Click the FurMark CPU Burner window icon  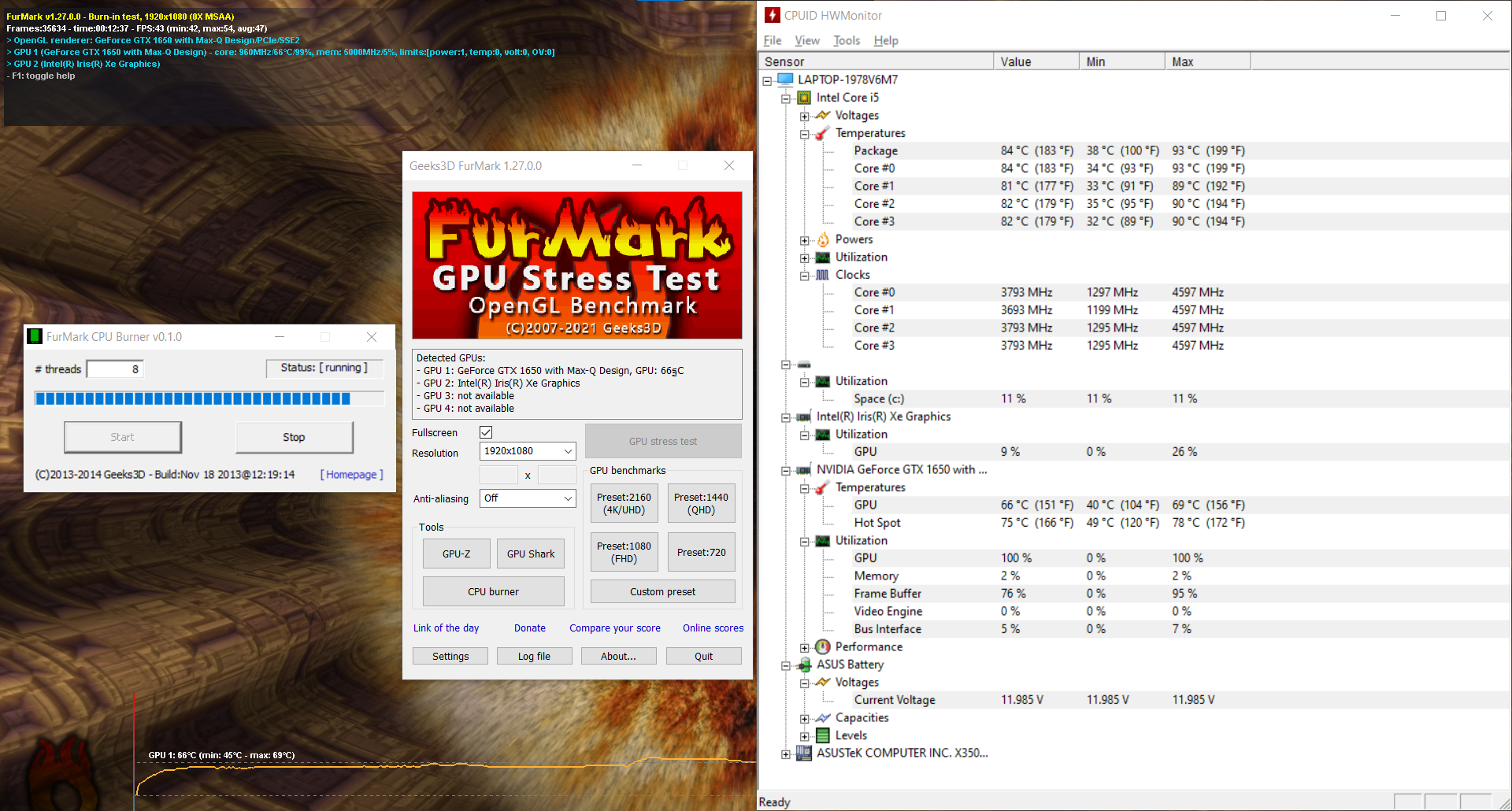coord(35,336)
